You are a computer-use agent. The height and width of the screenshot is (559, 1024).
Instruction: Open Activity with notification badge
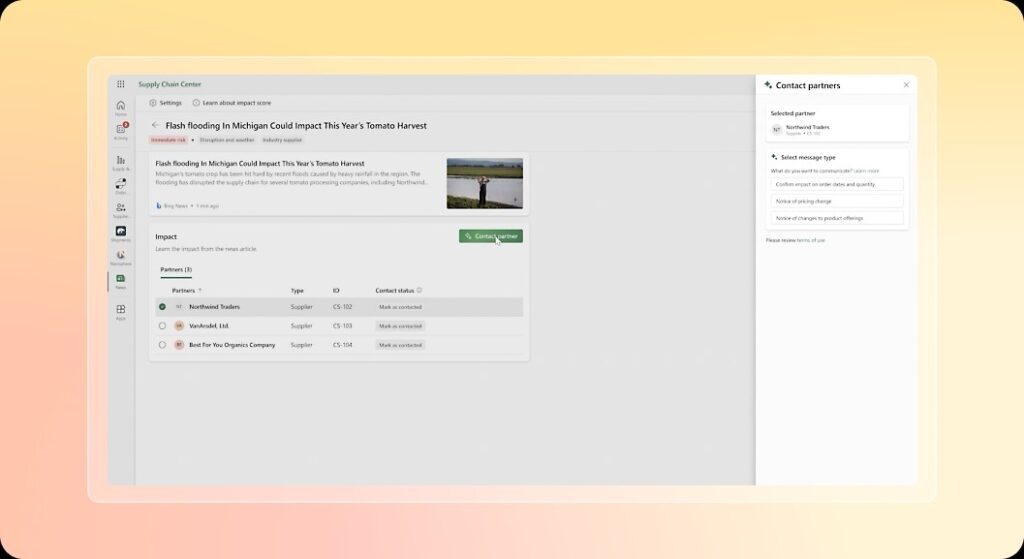pos(121,131)
